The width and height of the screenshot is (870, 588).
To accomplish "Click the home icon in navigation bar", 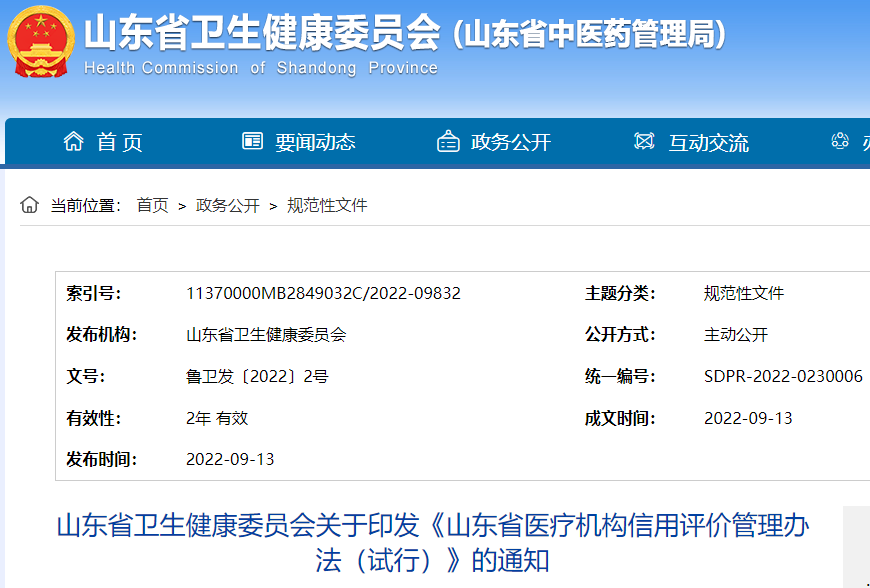I will tap(73, 142).
